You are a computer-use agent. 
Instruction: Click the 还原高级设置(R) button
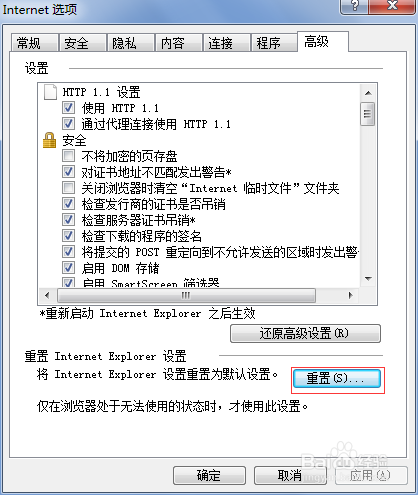(x=305, y=333)
